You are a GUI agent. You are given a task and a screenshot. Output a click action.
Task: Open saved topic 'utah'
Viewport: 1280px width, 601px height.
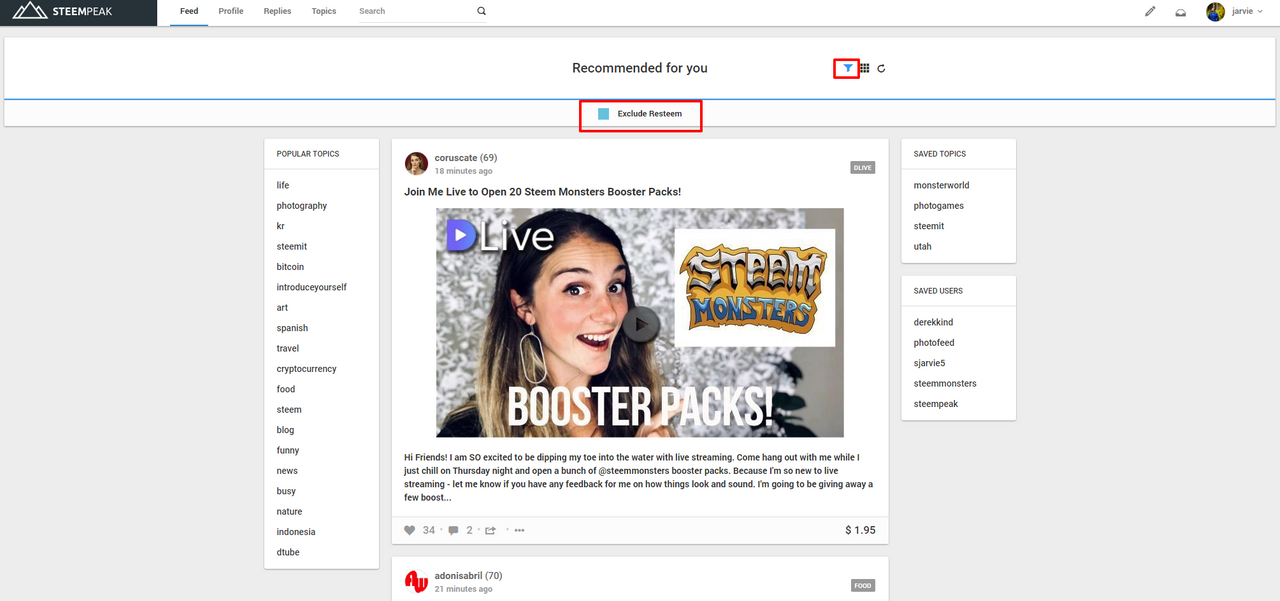pyautogui.click(x=922, y=247)
